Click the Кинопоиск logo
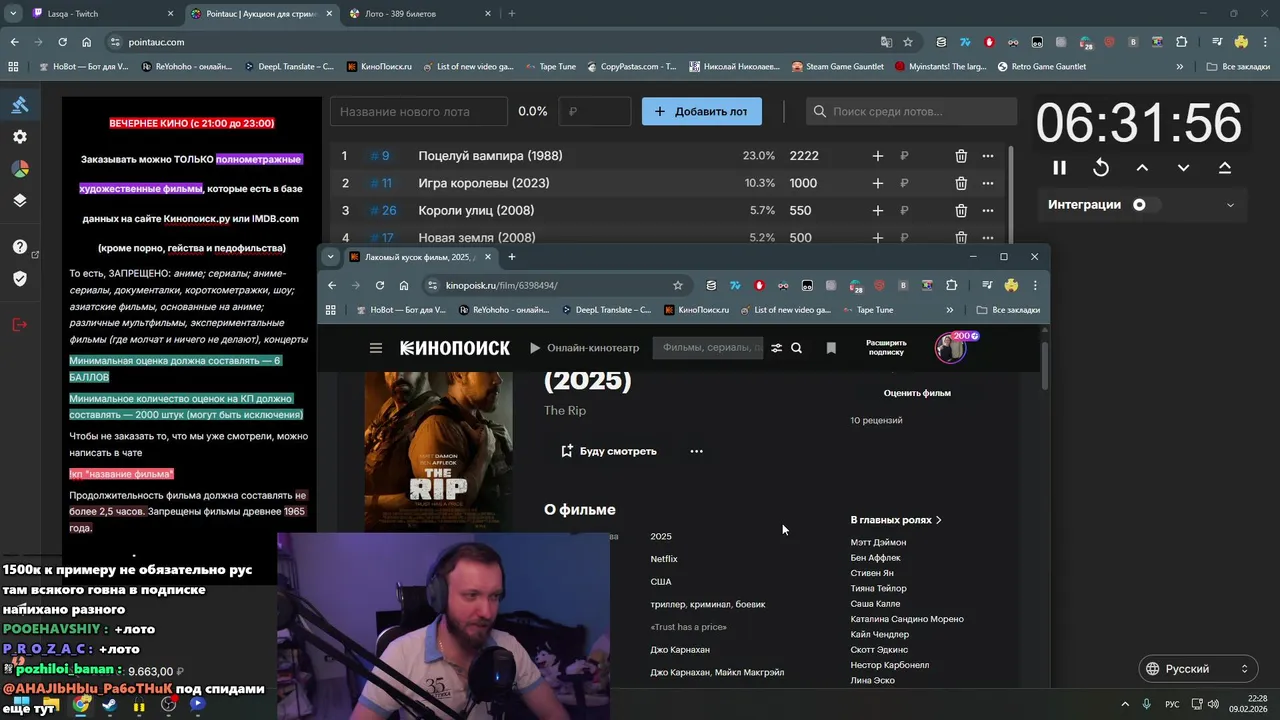Screen dimensions: 1280x720 point(455,348)
